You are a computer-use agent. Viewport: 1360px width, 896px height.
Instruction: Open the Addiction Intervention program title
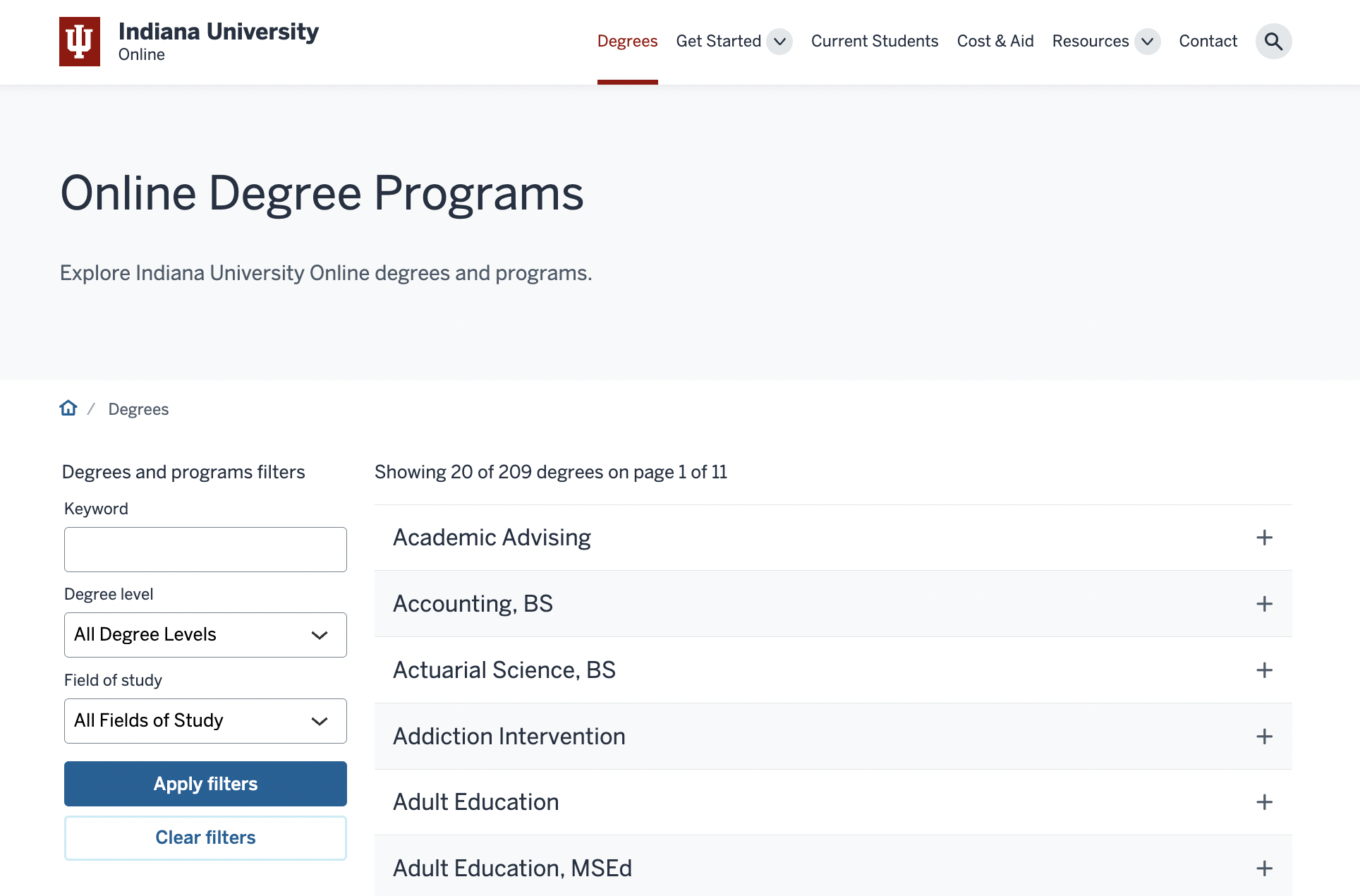pyautogui.click(x=509, y=737)
